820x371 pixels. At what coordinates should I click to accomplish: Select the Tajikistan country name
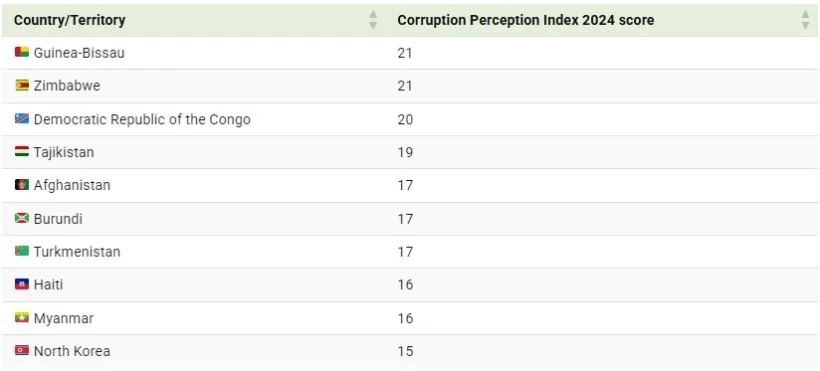click(x=64, y=152)
